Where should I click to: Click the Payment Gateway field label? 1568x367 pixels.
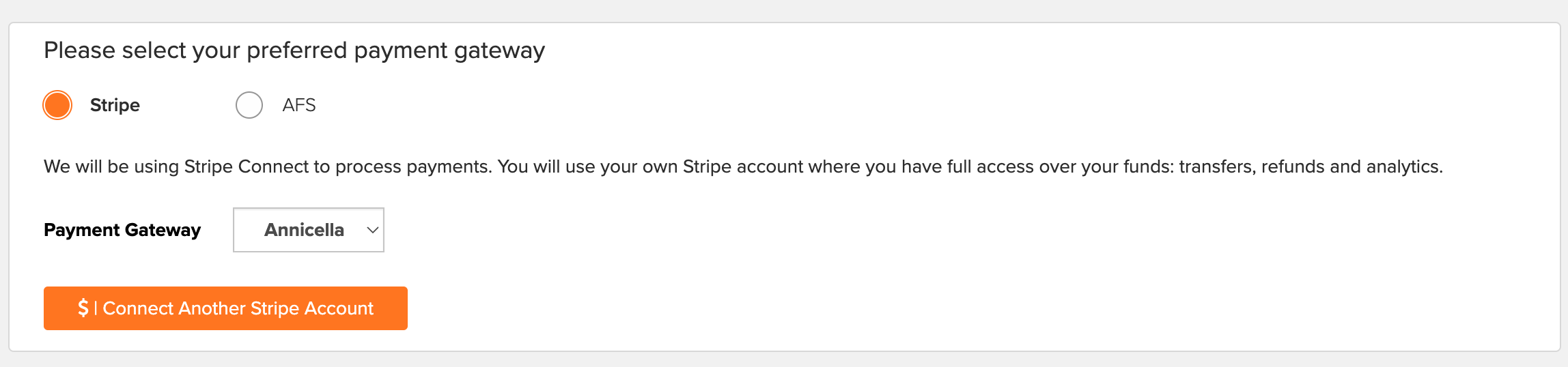[122, 230]
